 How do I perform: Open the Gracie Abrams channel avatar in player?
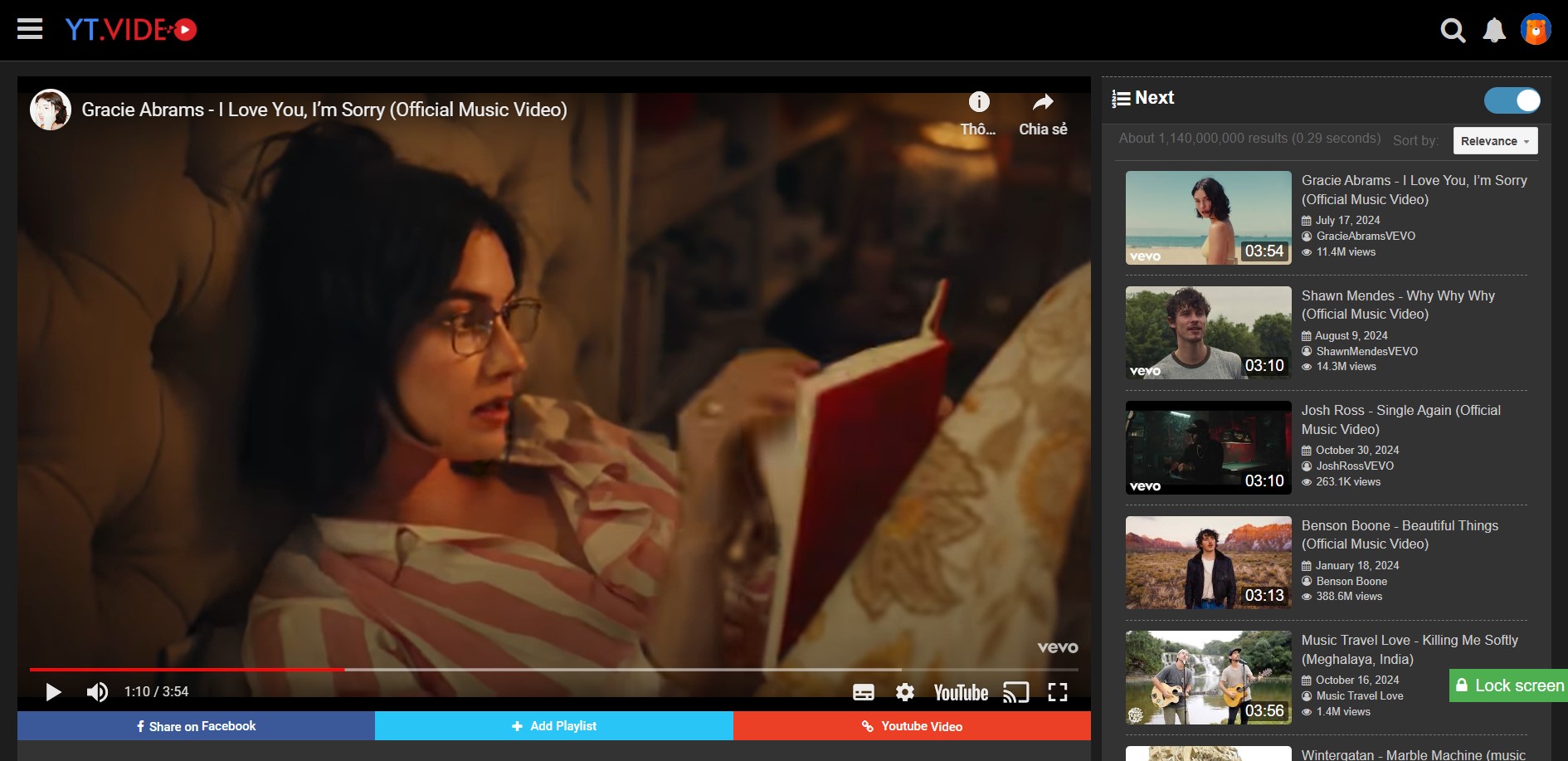[51, 110]
